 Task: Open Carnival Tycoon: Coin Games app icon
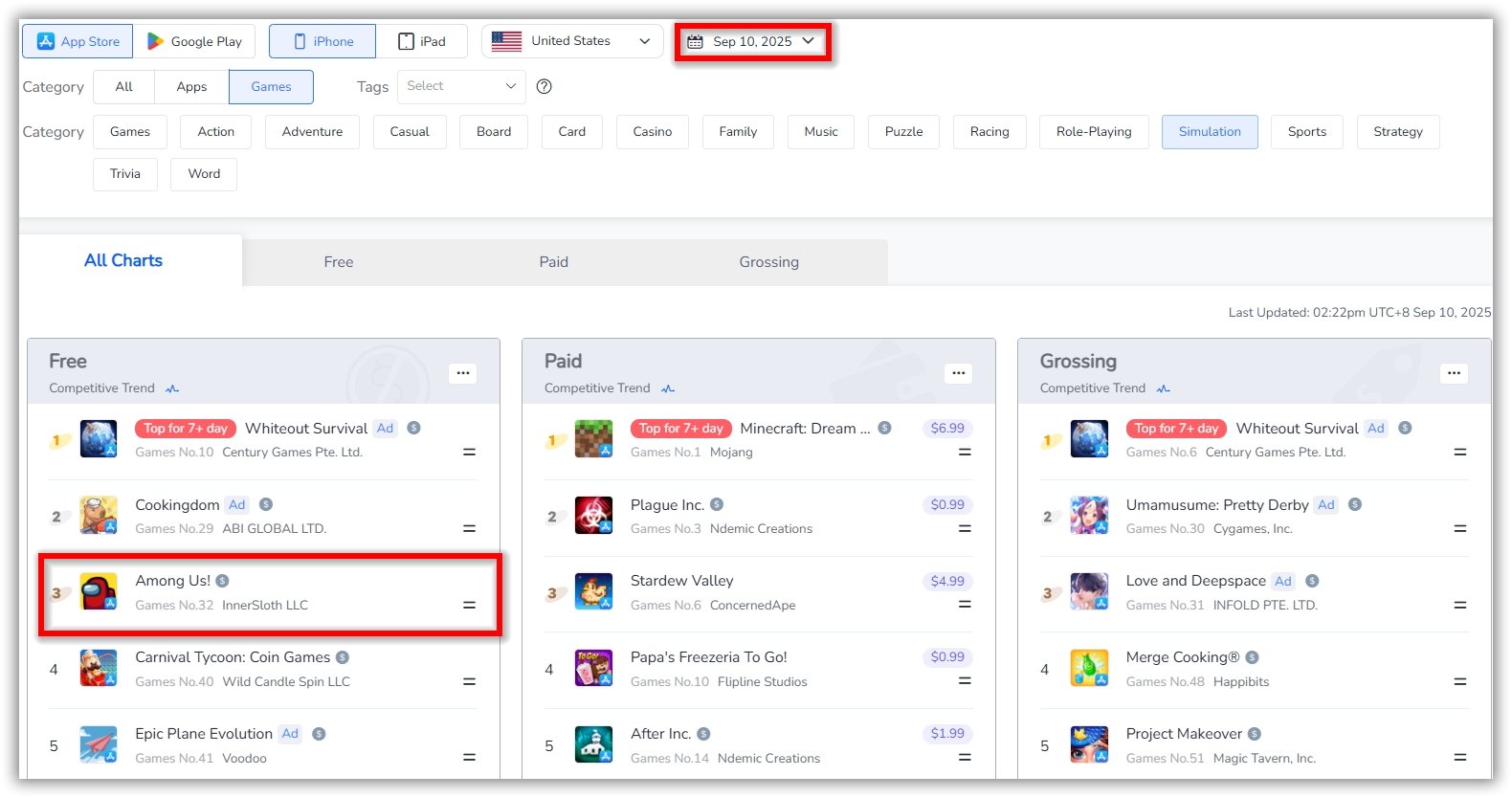pos(99,669)
